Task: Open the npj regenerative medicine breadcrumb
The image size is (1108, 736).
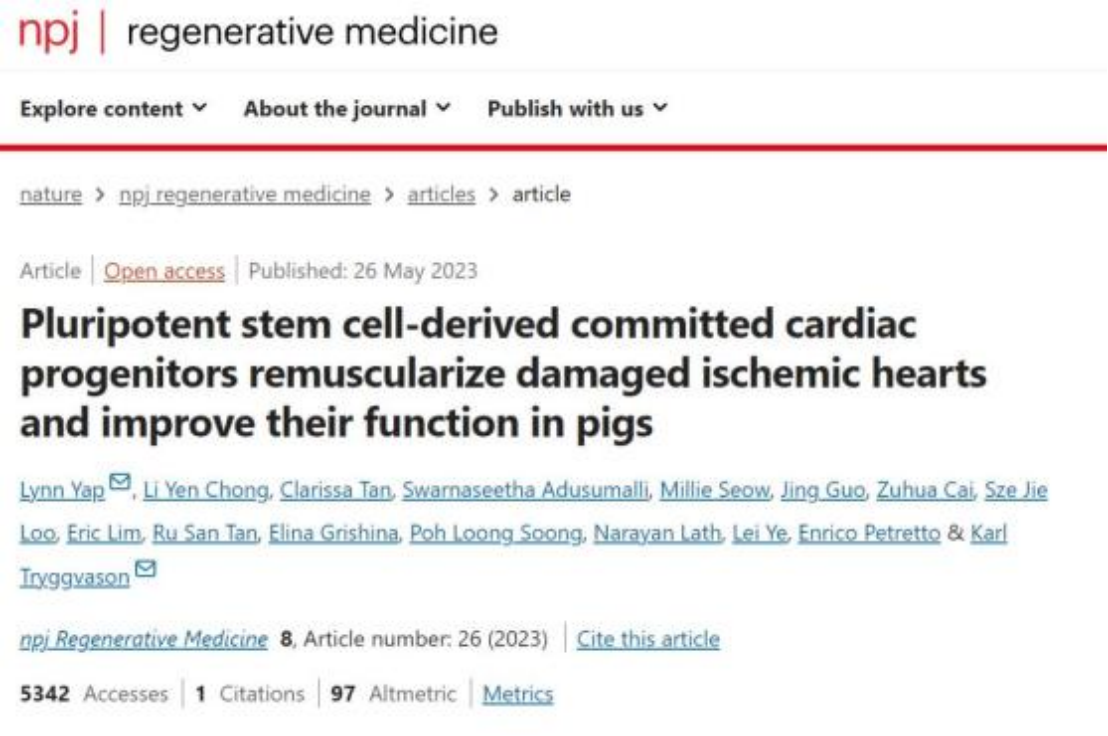Action: 244,194
